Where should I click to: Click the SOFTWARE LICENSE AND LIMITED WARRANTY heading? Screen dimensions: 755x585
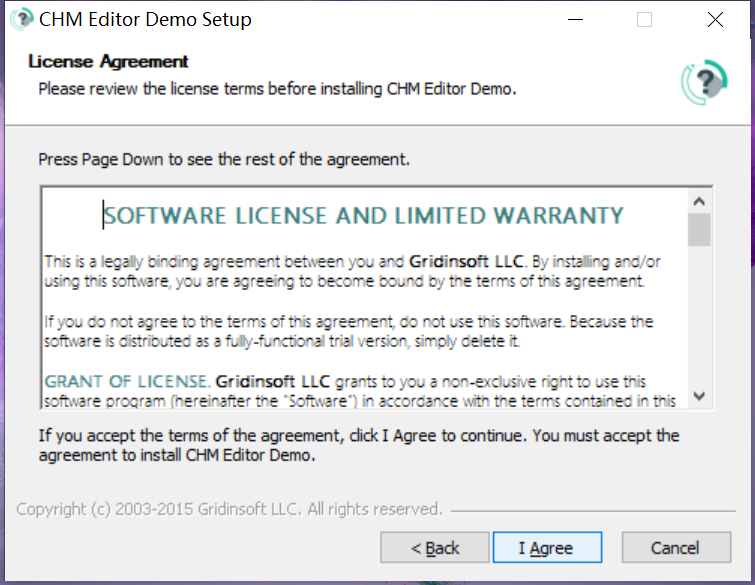364,216
